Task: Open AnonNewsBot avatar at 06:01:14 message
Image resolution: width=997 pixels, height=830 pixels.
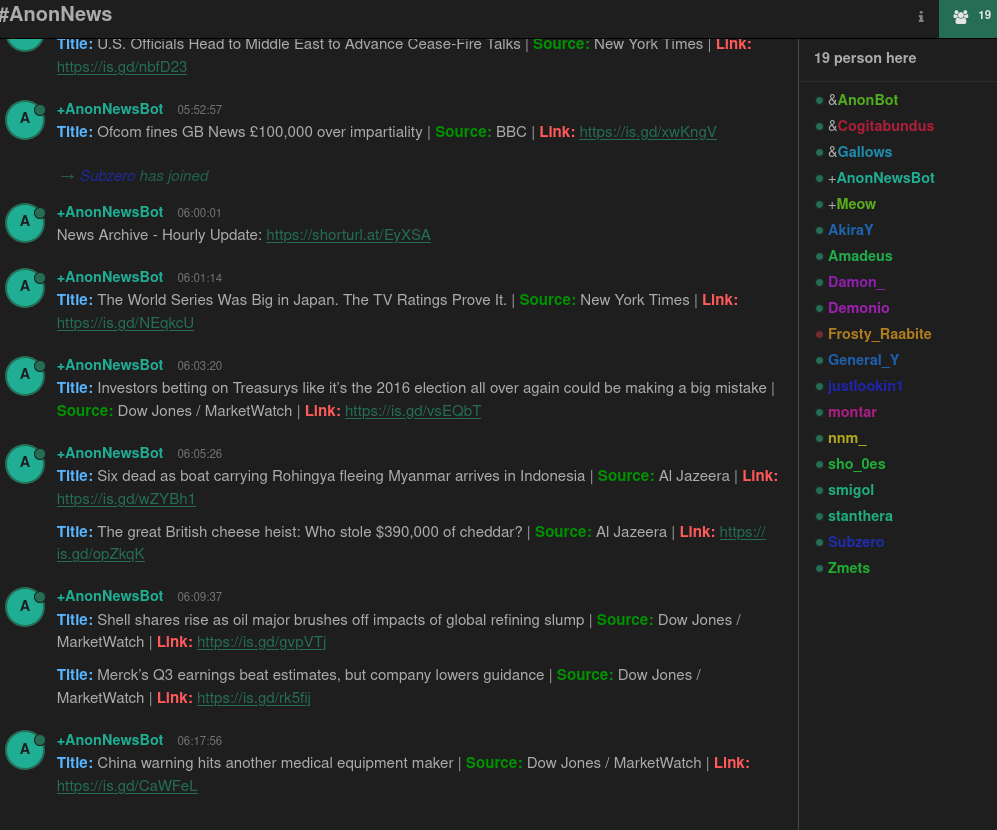Action: 25,287
